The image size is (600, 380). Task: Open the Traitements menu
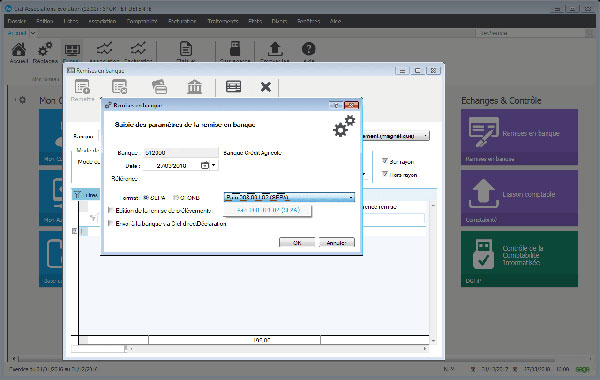(x=223, y=21)
